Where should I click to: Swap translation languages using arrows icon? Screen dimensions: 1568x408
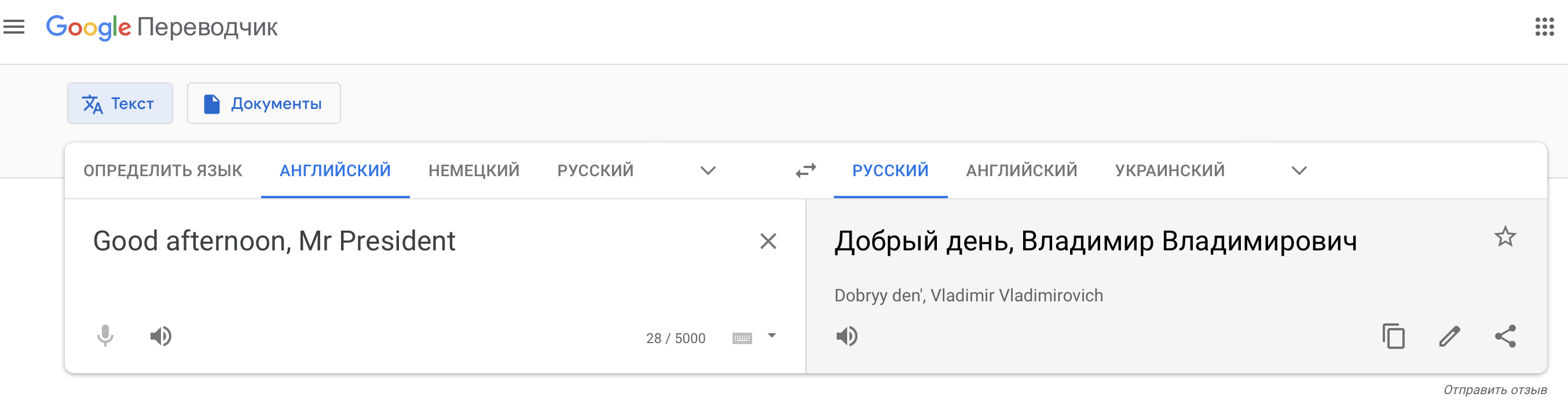click(805, 171)
